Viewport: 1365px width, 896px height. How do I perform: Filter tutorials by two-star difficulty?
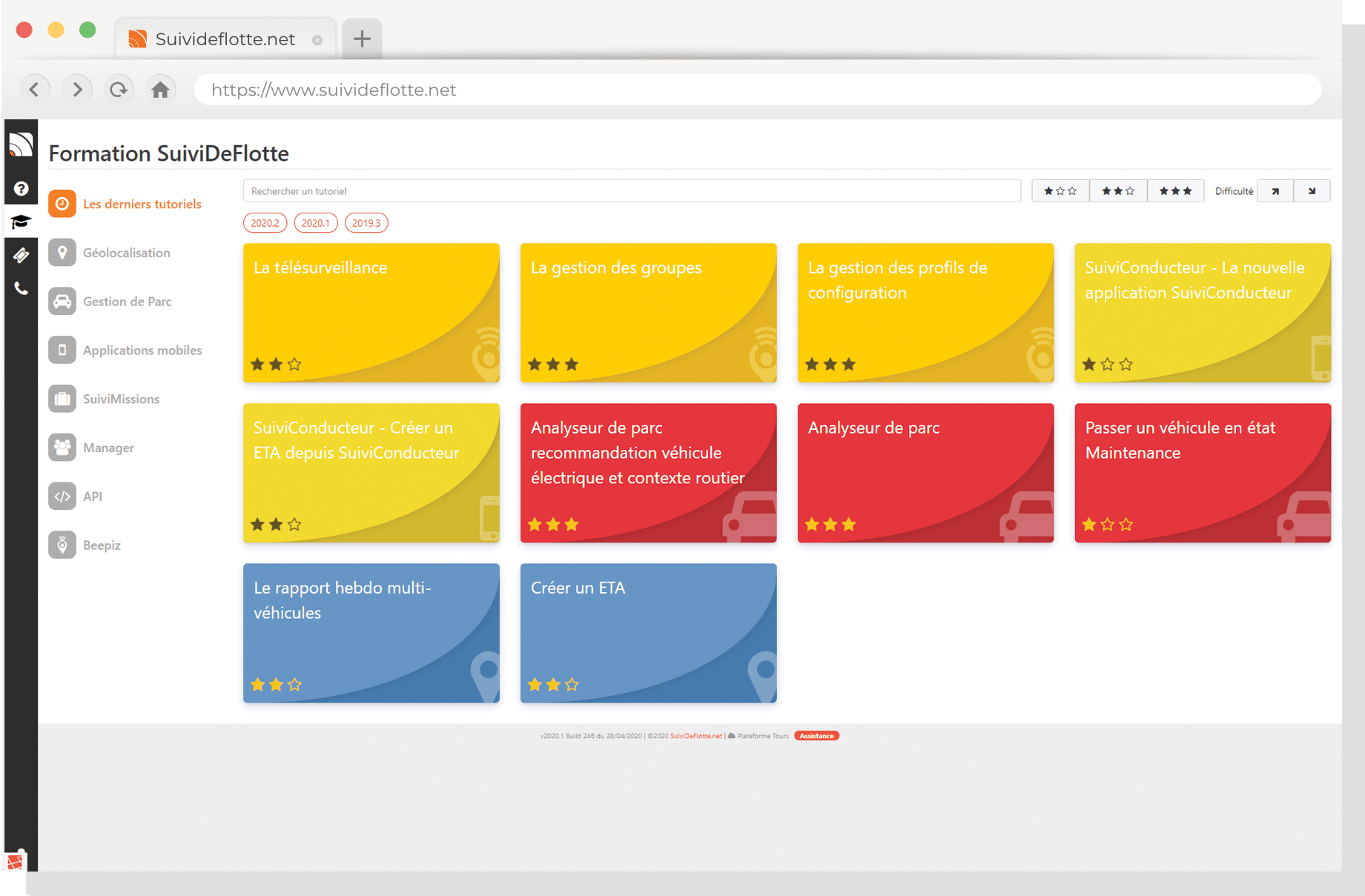pyautogui.click(x=1118, y=191)
